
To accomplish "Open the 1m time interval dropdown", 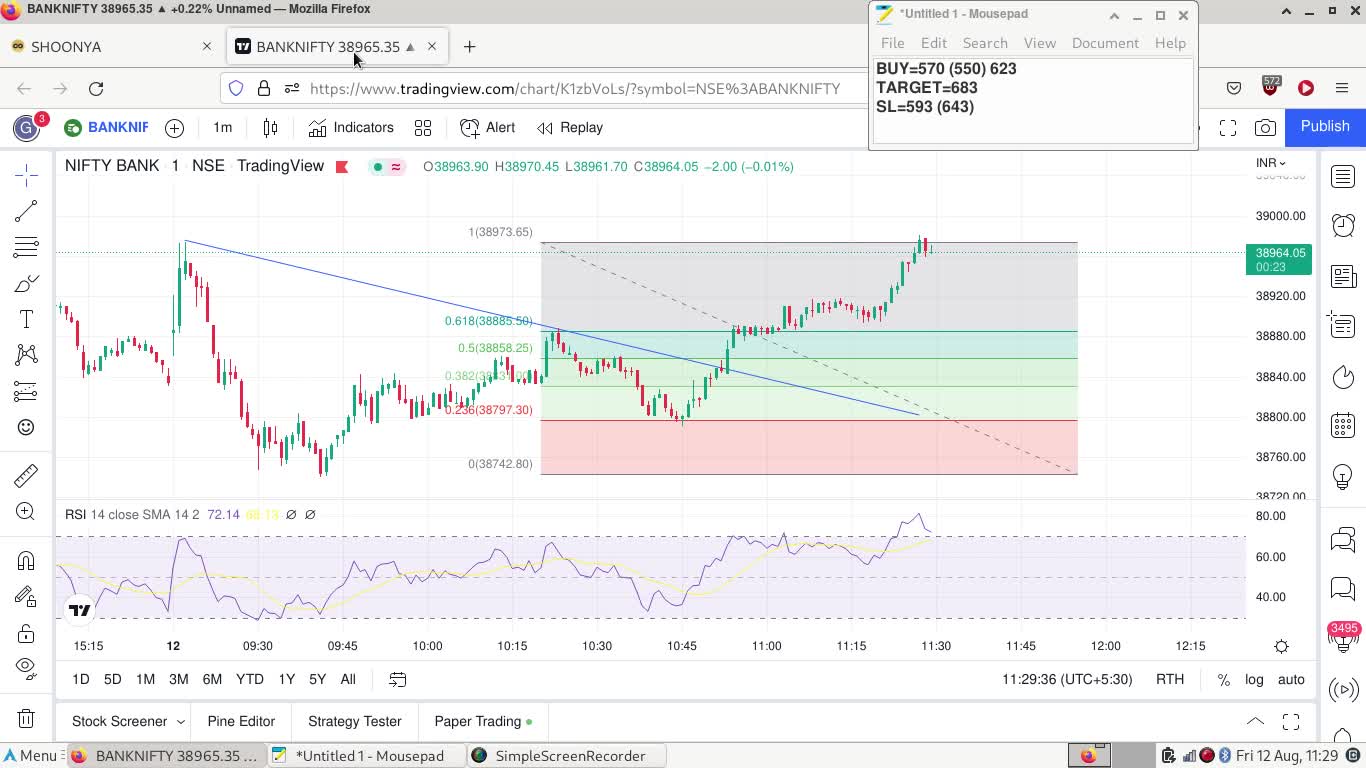I will click(222, 128).
